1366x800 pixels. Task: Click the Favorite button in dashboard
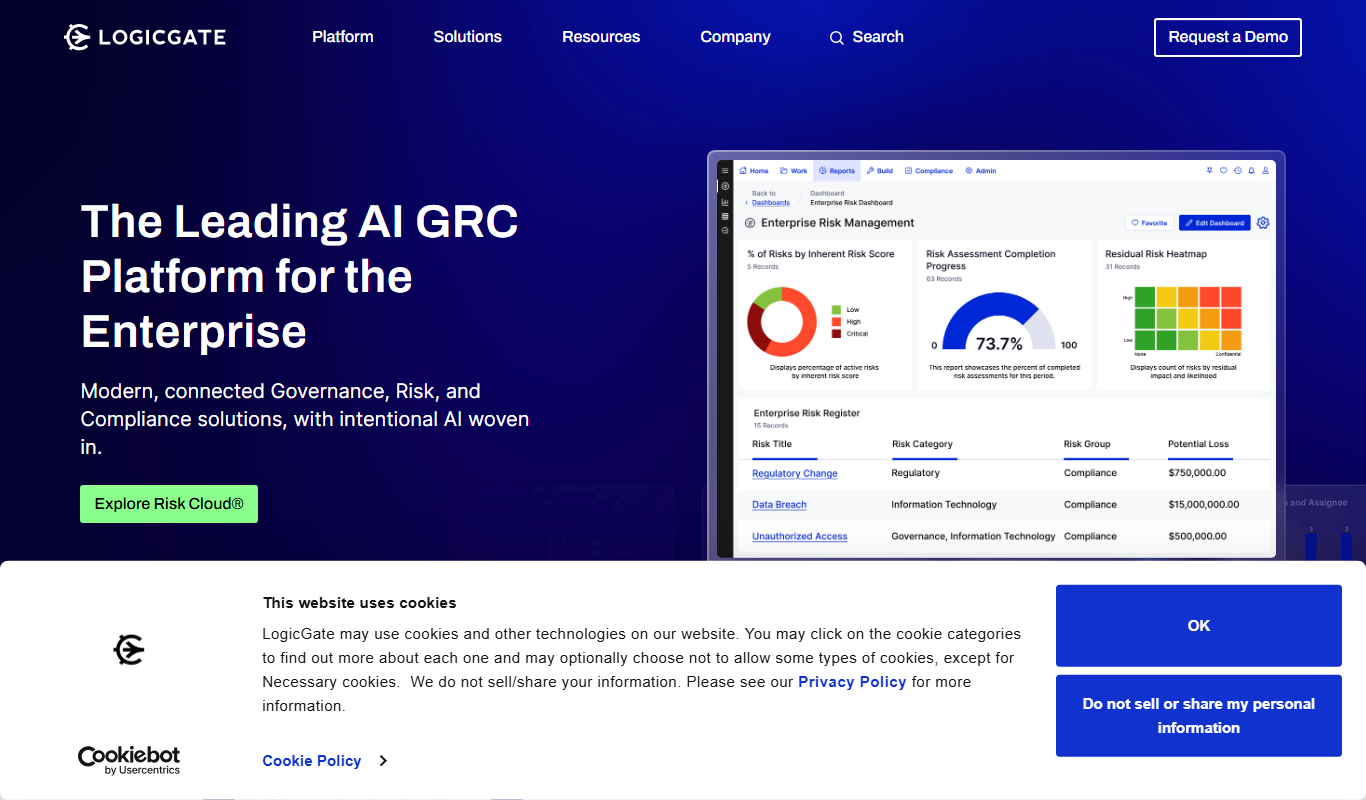click(1149, 223)
